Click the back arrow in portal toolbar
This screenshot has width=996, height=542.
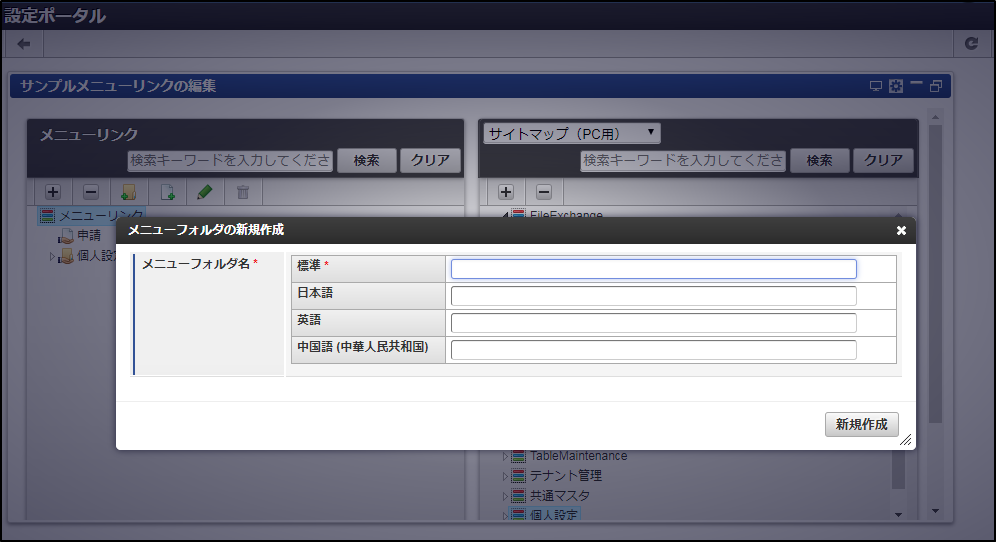pyautogui.click(x=24, y=44)
